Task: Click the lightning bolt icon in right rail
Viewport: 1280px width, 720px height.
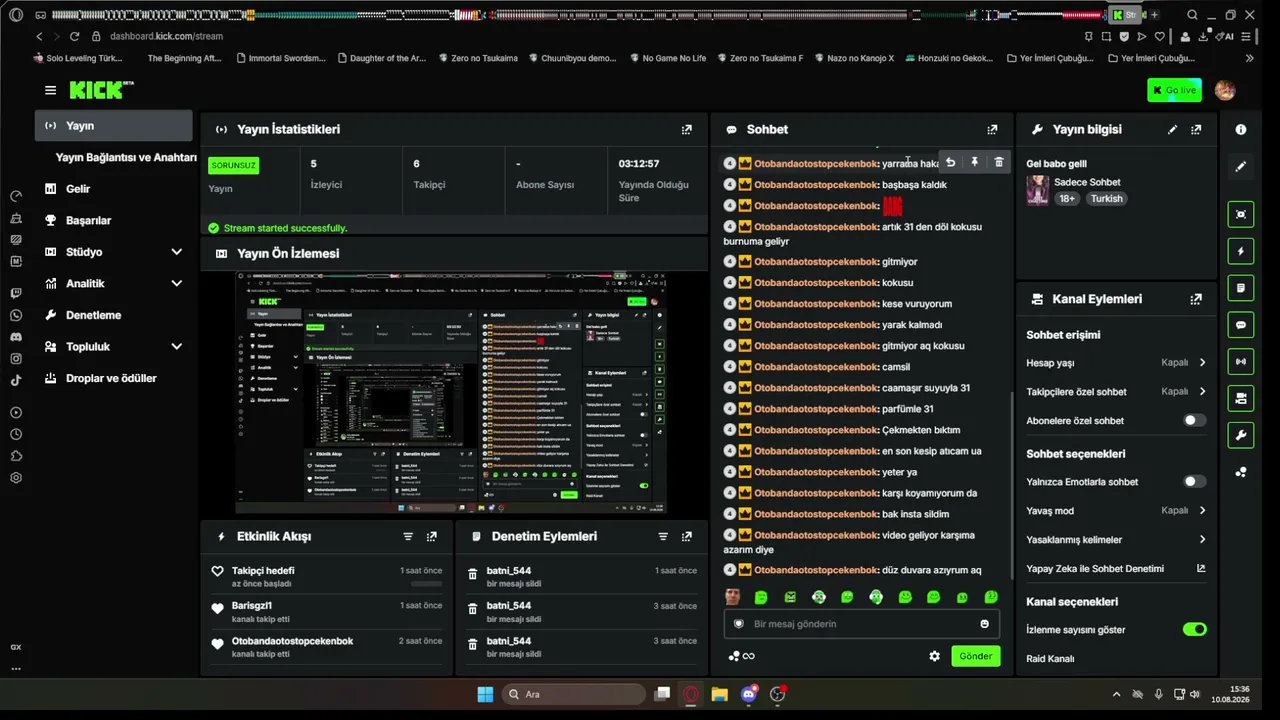Action: point(1241,251)
